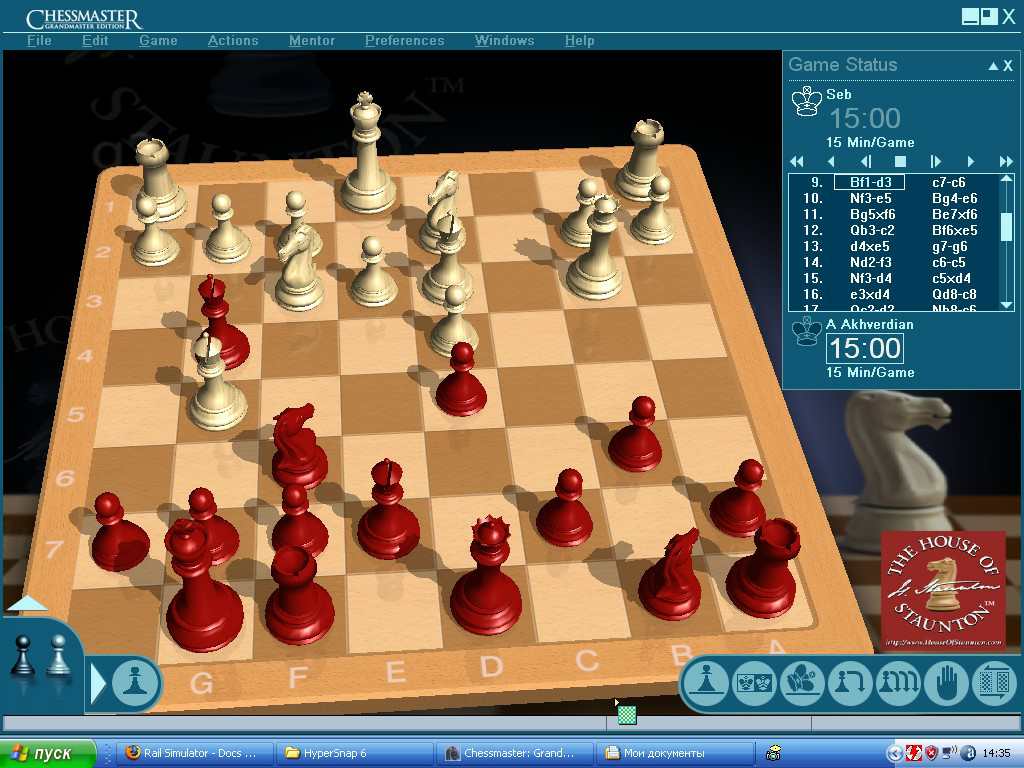The width and height of the screenshot is (1024, 768).
Task: Click Seb's white king player icon
Action: click(807, 101)
